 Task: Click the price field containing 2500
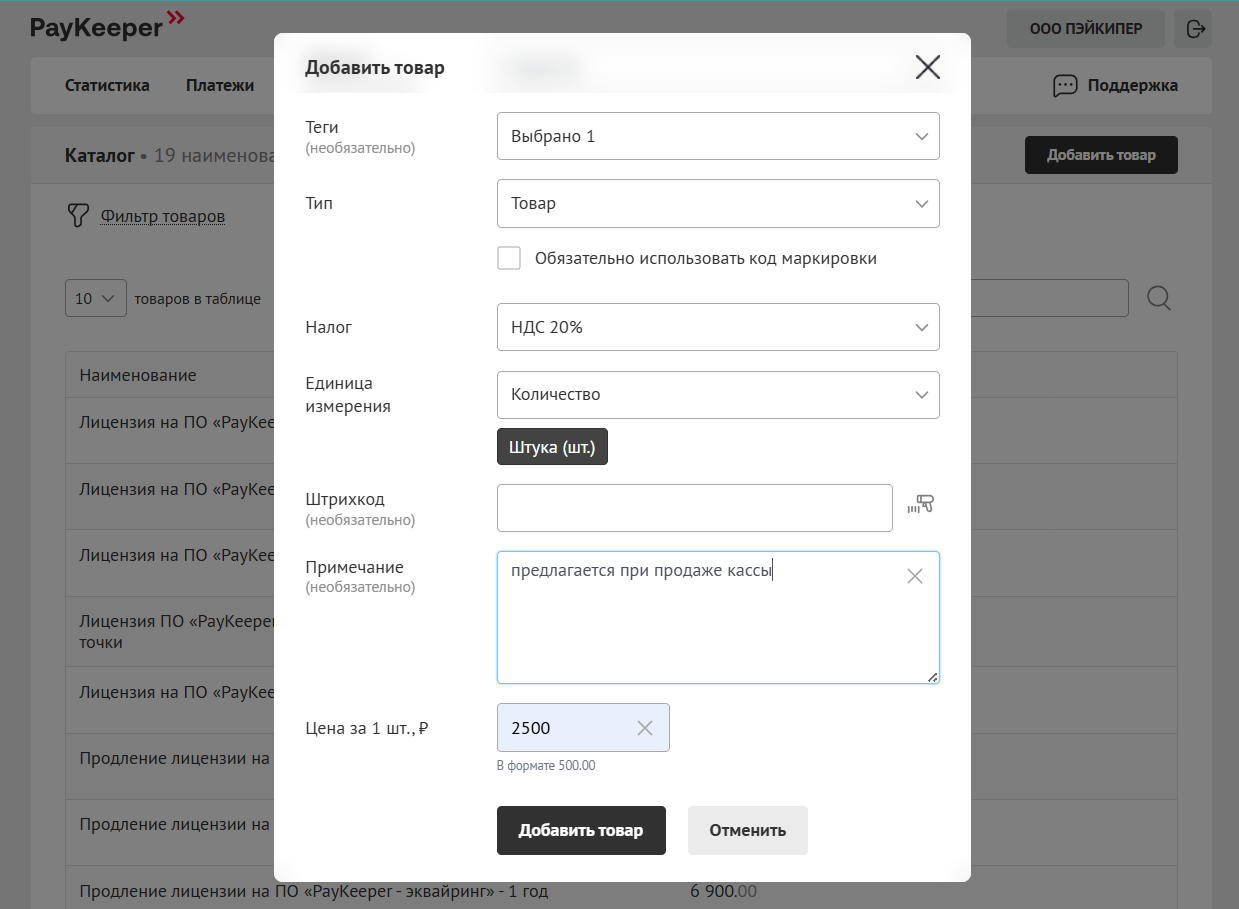pyautogui.click(x=583, y=728)
